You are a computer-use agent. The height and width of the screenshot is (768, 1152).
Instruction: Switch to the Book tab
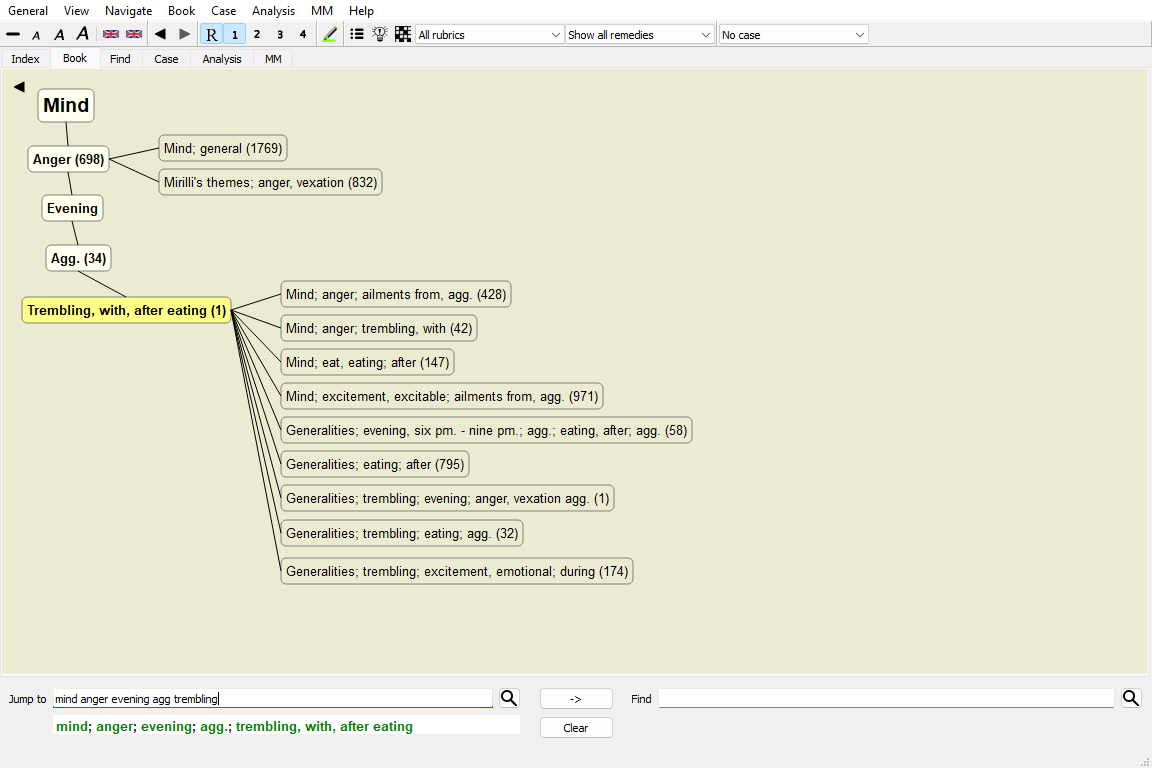pos(75,58)
